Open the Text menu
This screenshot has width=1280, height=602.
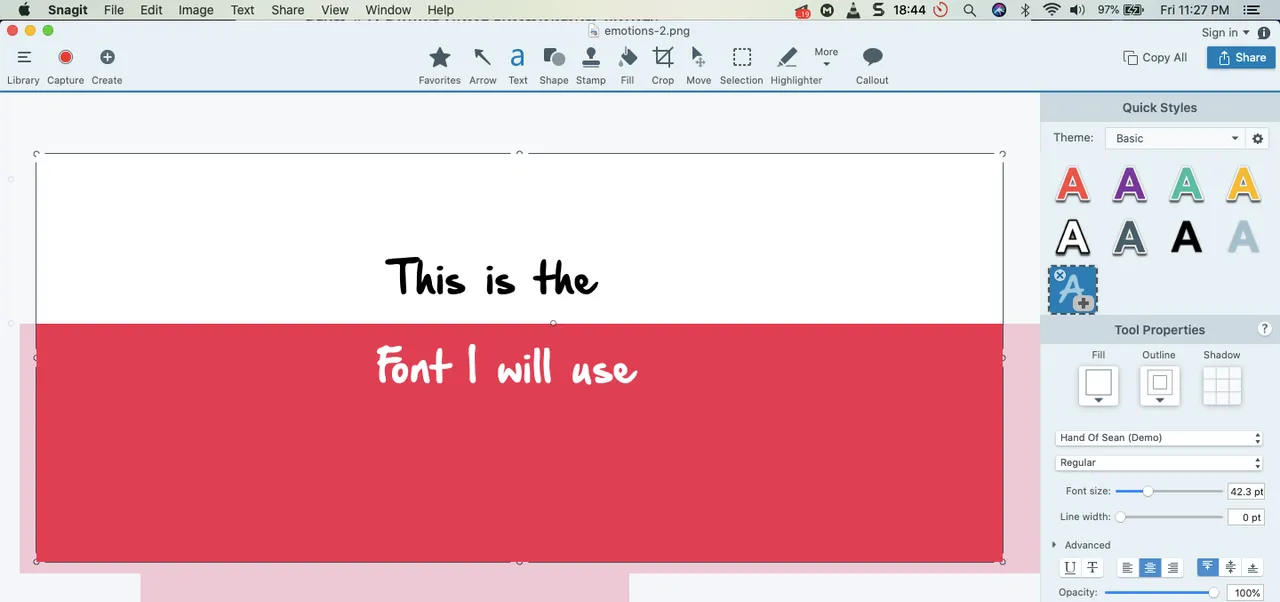point(243,10)
